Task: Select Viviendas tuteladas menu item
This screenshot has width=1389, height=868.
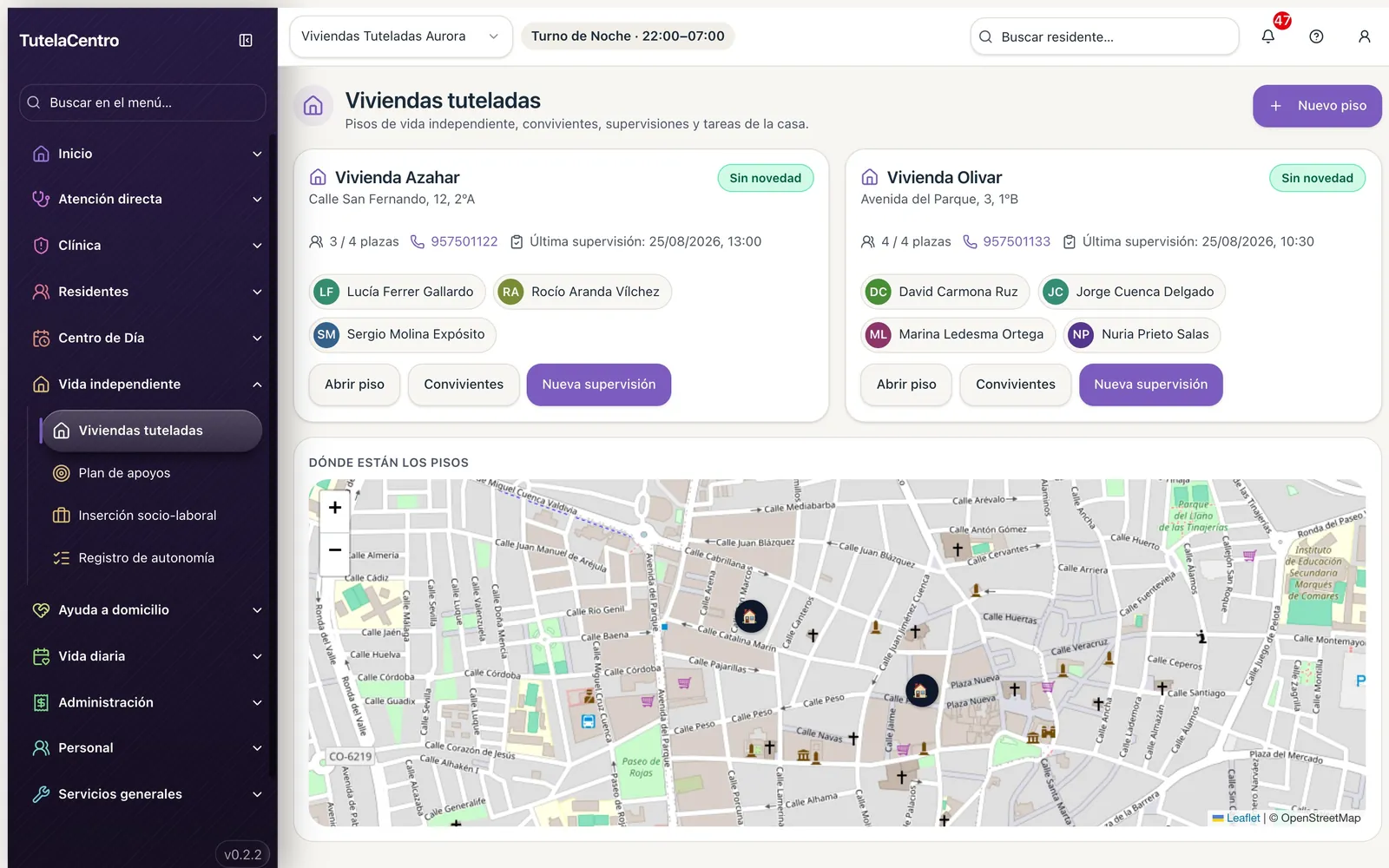Action: coord(151,431)
